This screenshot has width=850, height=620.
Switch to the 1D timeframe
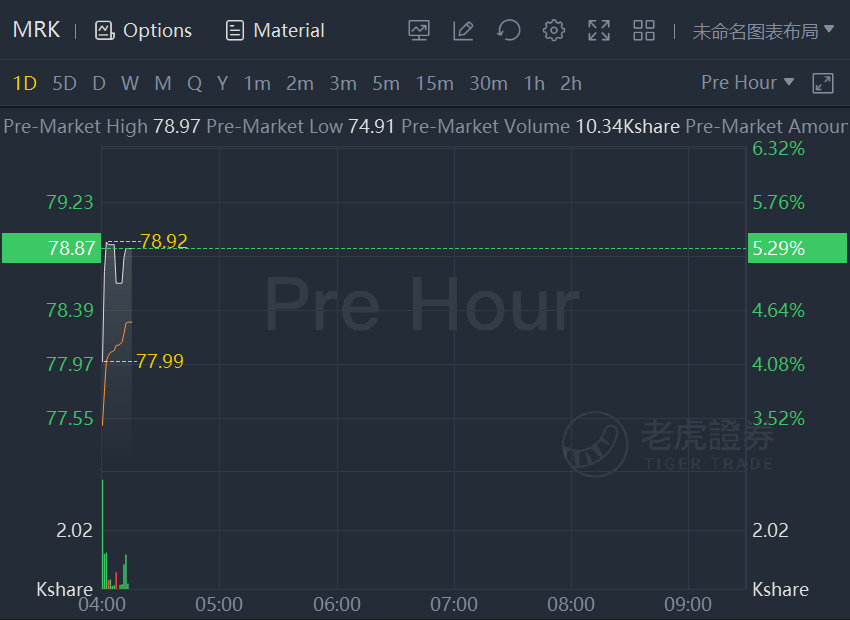tap(24, 83)
